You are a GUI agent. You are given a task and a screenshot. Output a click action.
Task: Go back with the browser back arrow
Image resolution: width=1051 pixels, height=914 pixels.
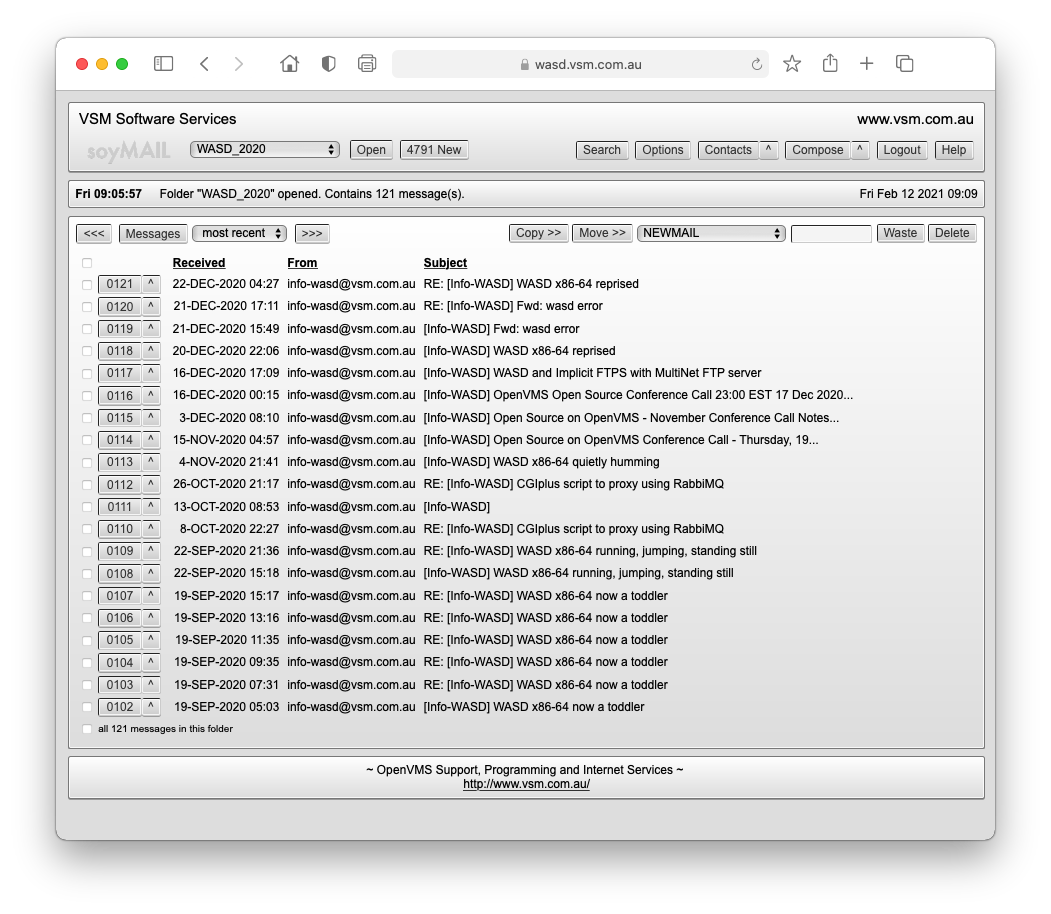[x=204, y=64]
